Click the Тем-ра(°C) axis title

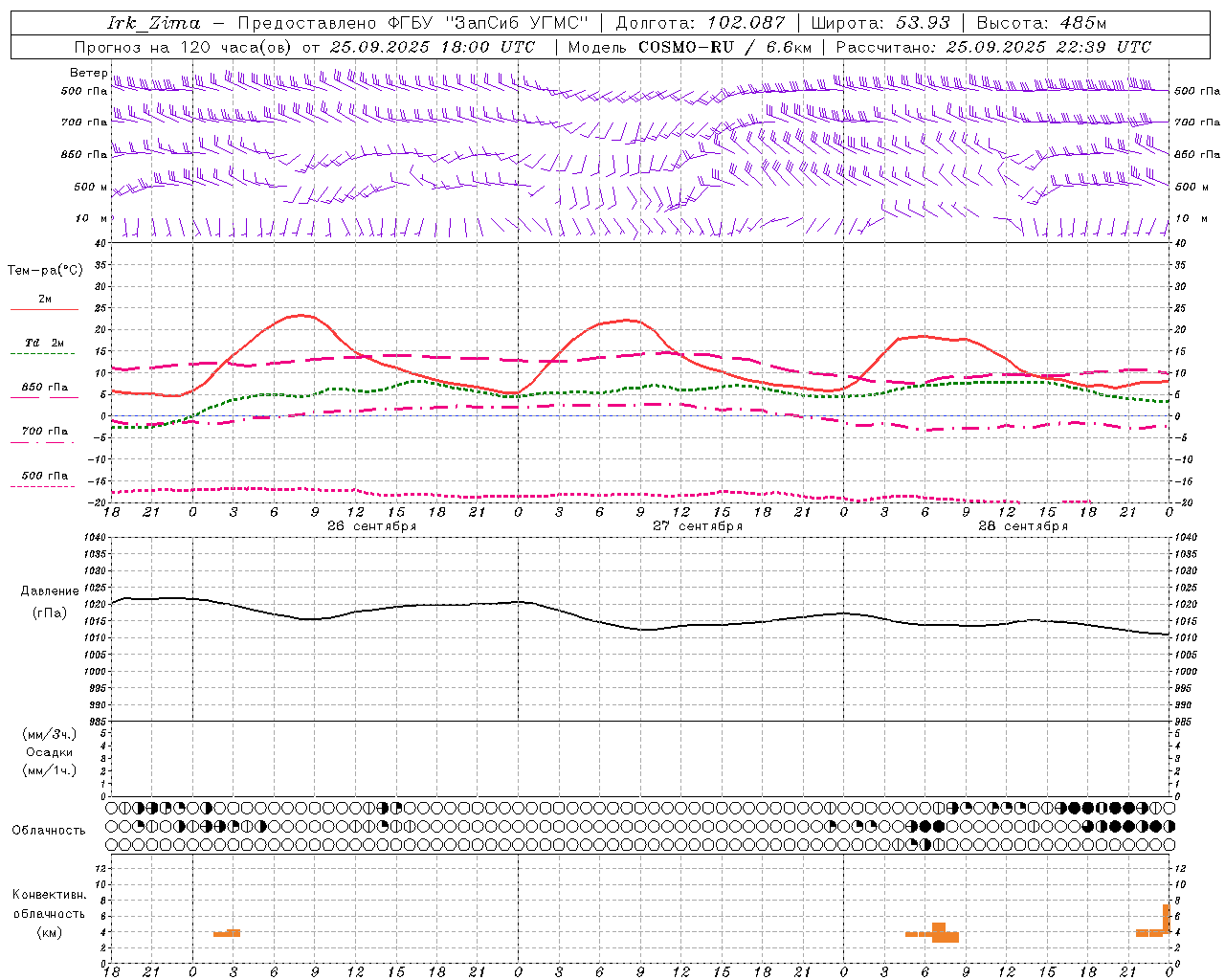(x=45, y=271)
